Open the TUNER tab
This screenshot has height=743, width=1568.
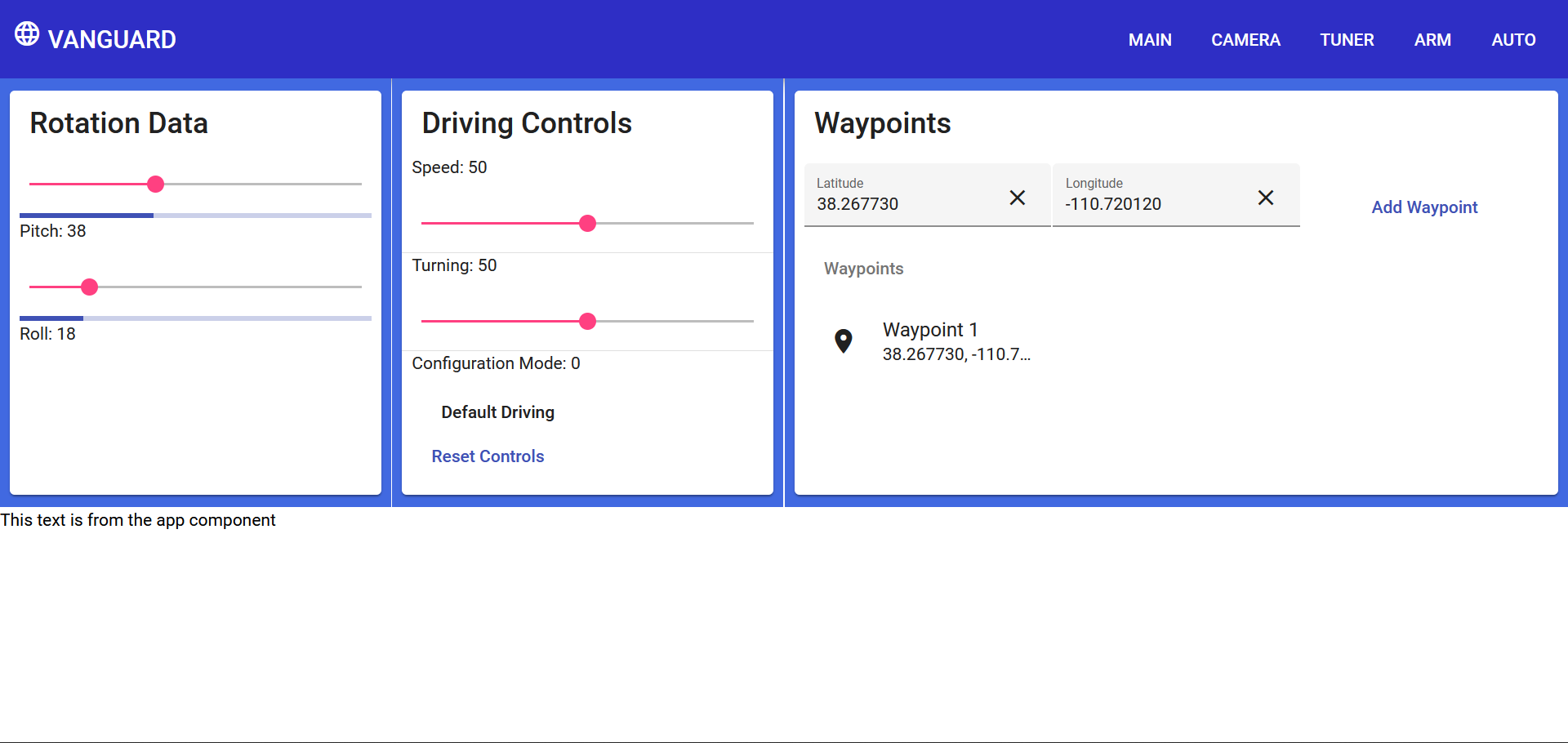point(1347,40)
